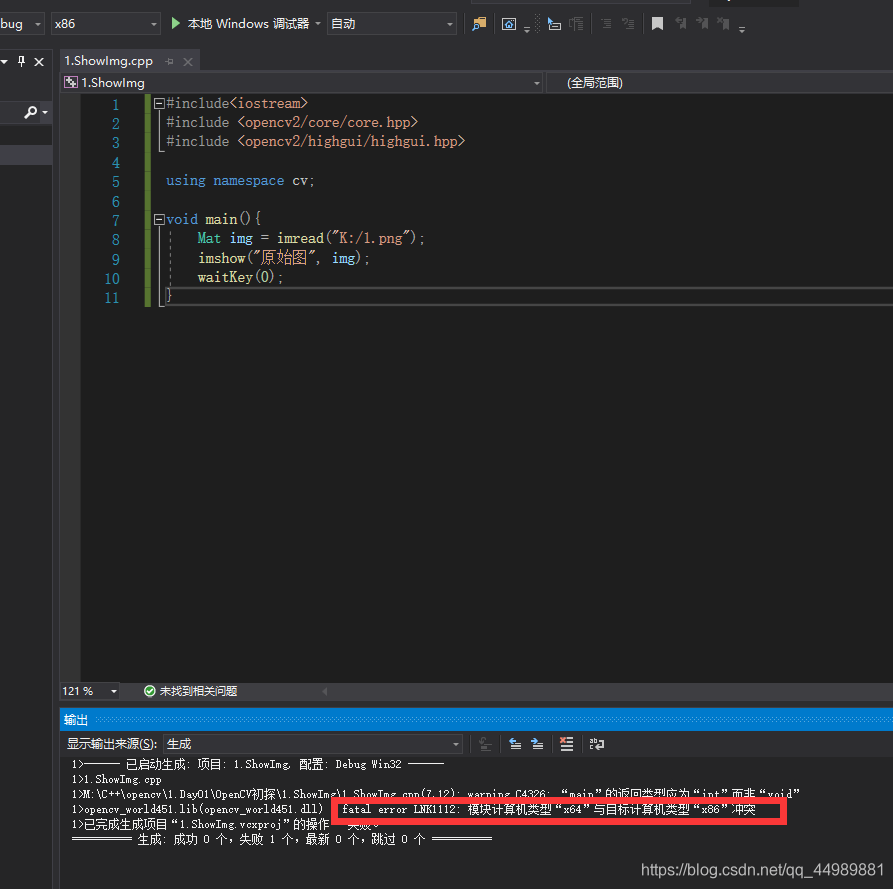The width and height of the screenshot is (893, 889).
Task: Expand the debugger target dropdown arrow
Action: point(318,23)
